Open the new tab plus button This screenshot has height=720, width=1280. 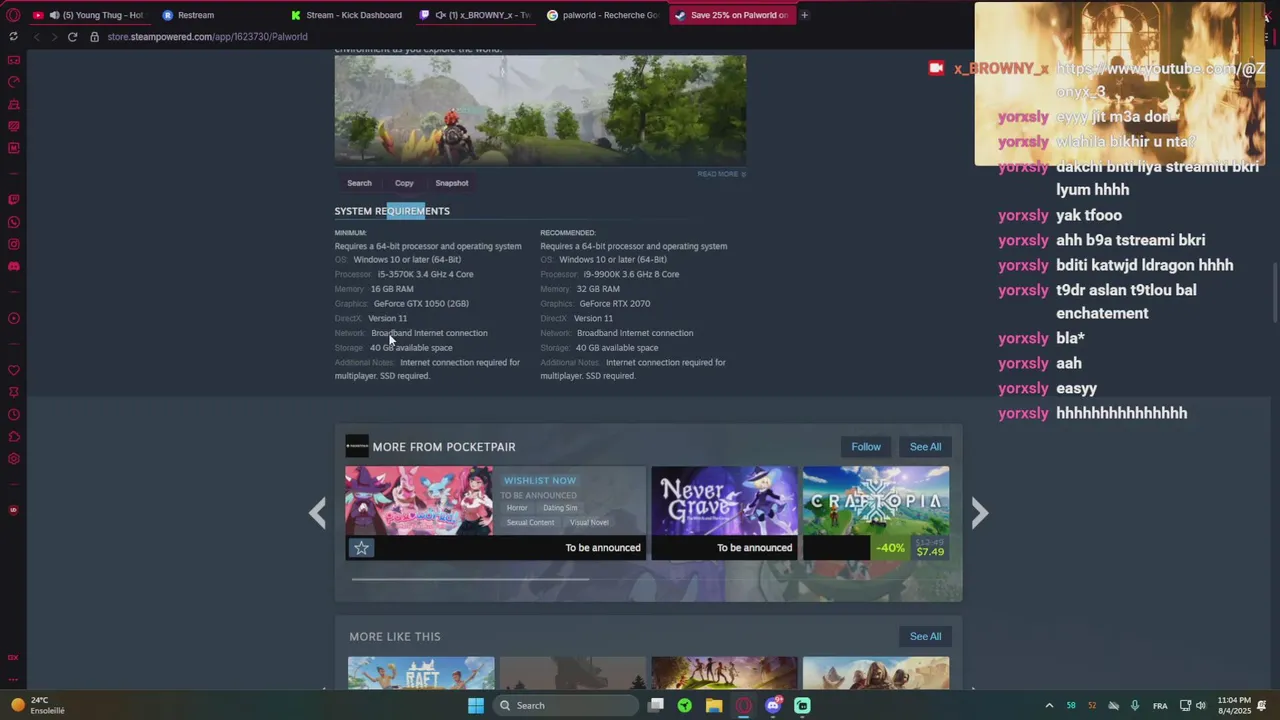tap(804, 15)
